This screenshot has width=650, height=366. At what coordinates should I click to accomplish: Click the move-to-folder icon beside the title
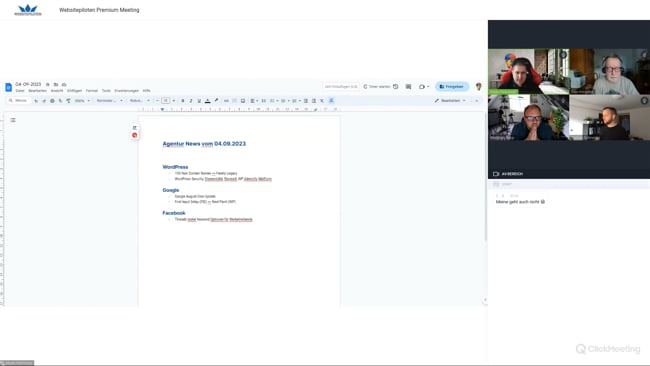tap(56, 84)
